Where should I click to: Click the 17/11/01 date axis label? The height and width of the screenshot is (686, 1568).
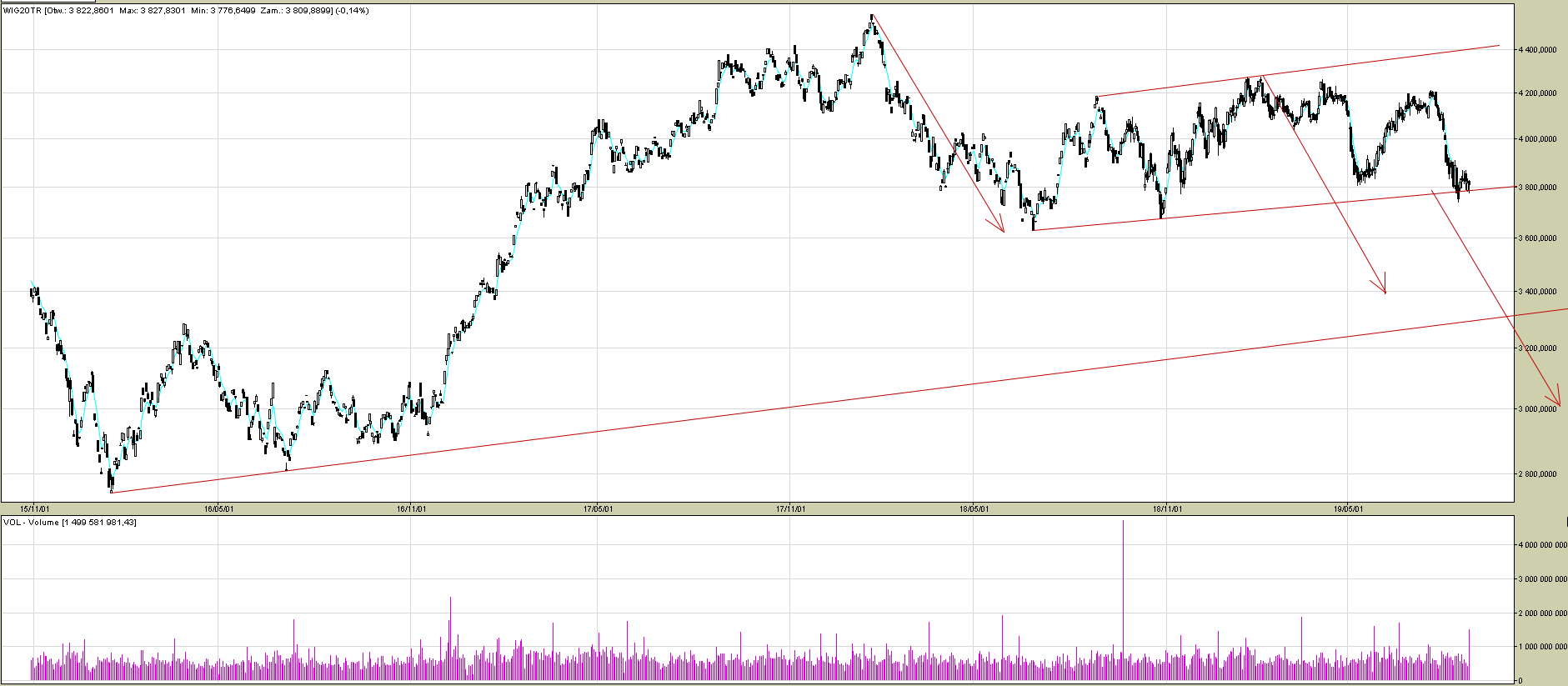(790, 508)
